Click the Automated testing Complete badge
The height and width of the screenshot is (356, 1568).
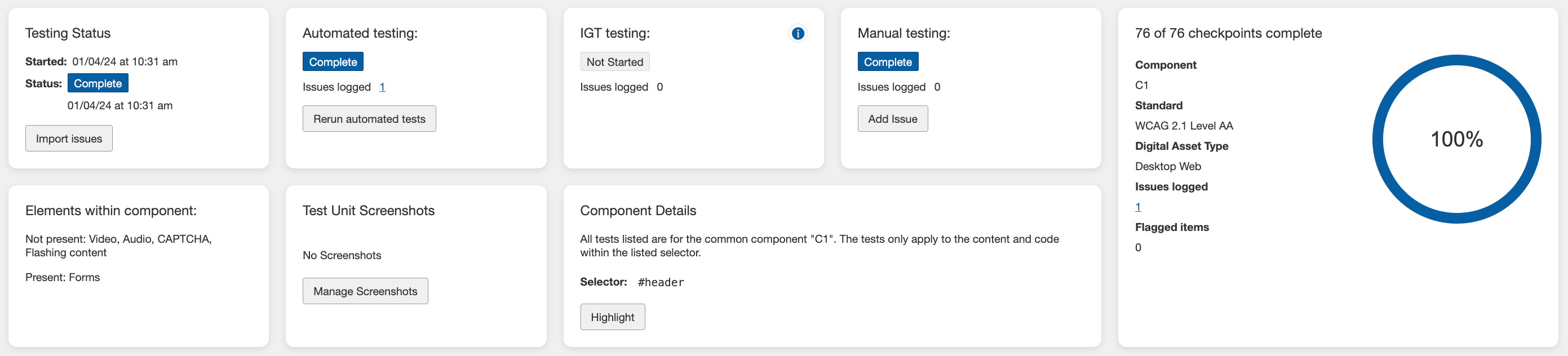coord(333,62)
